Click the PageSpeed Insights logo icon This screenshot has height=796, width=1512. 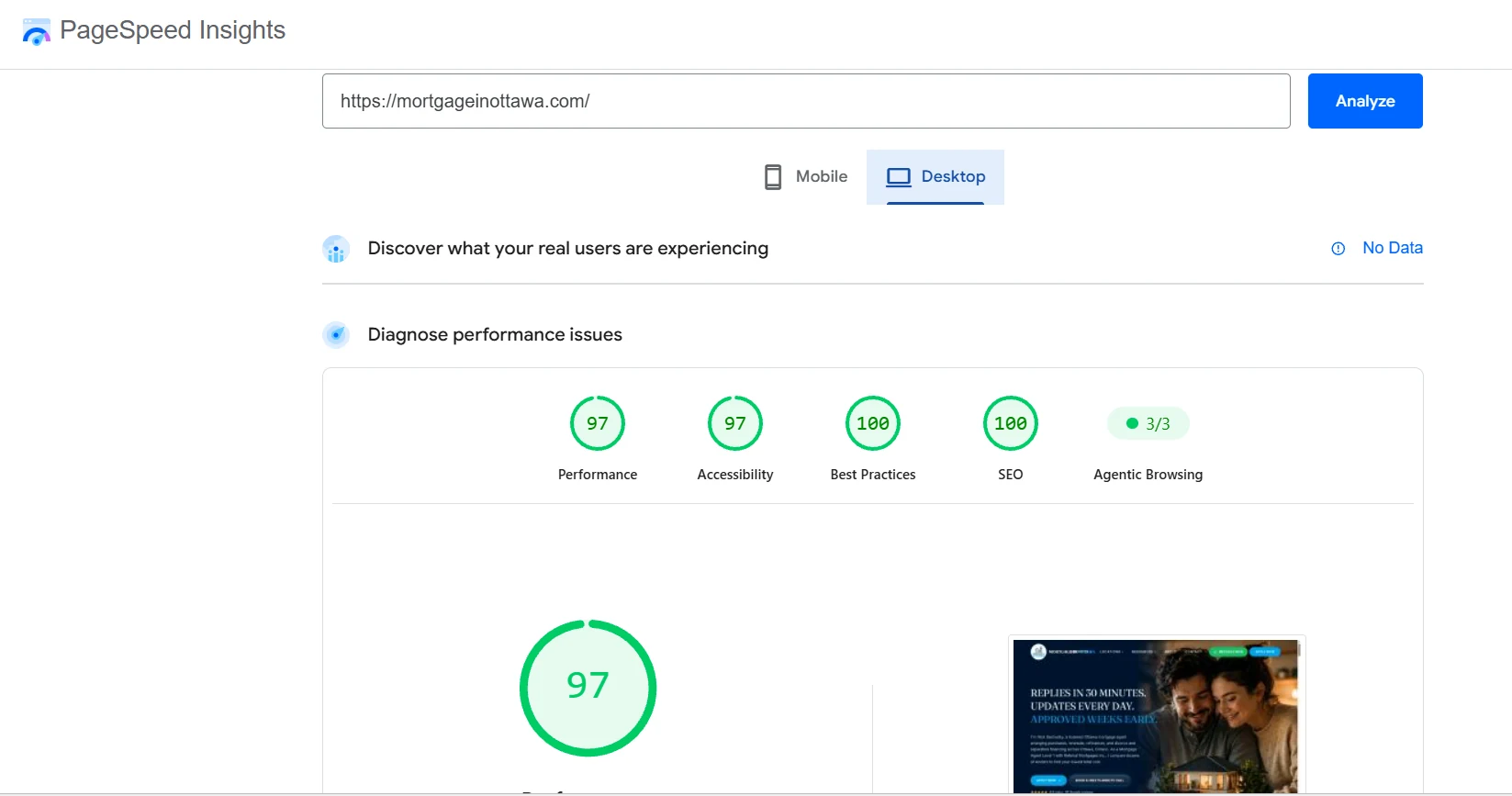(36, 31)
